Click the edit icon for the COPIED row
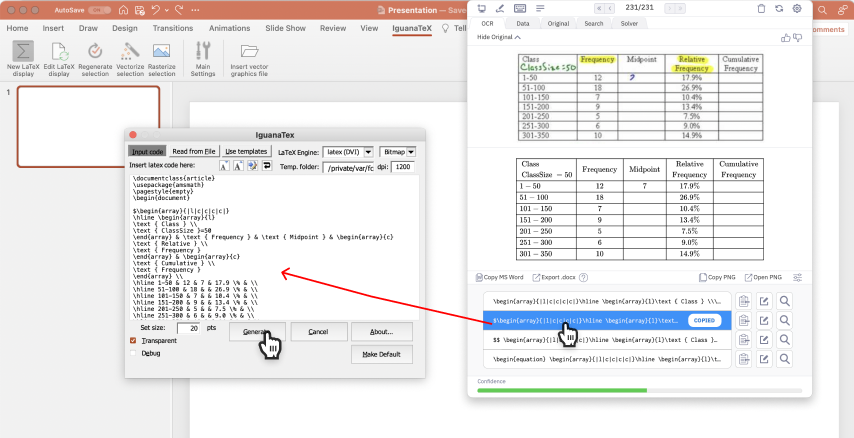The width and height of the screenshot is (854, 438). pyautogui.click(x=764, y=320)
